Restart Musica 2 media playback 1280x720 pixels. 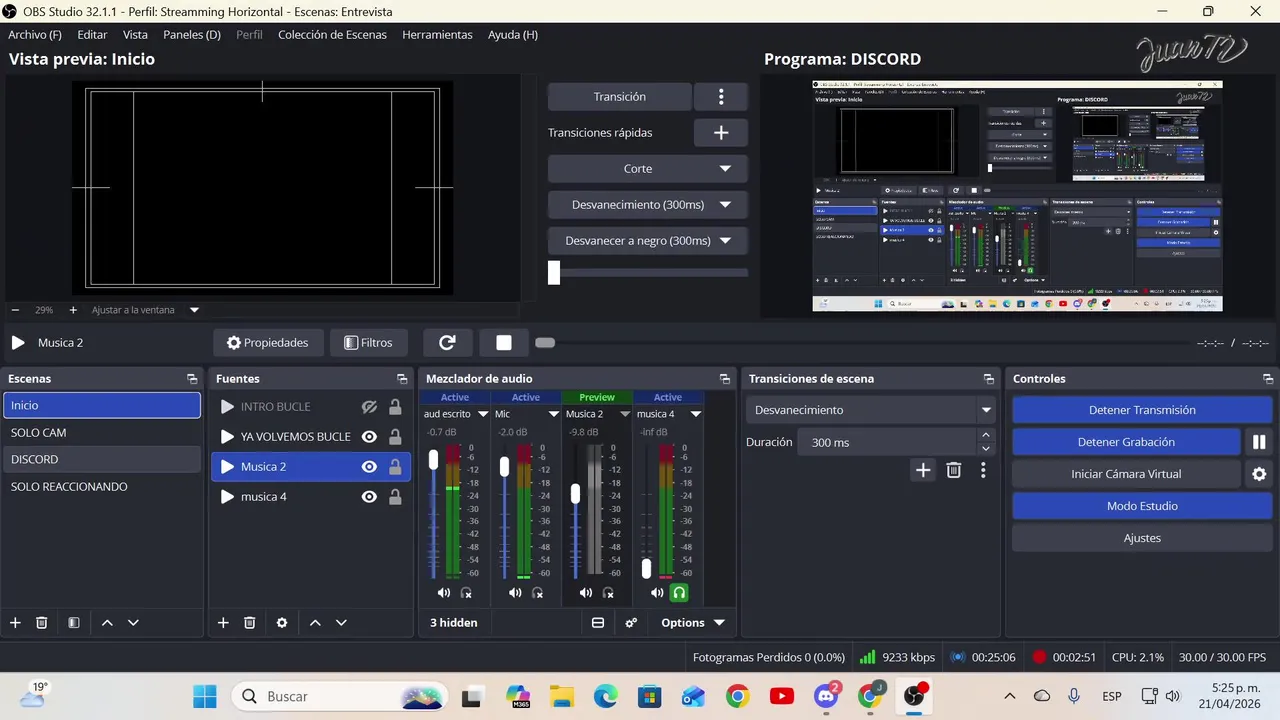[447, 343]
